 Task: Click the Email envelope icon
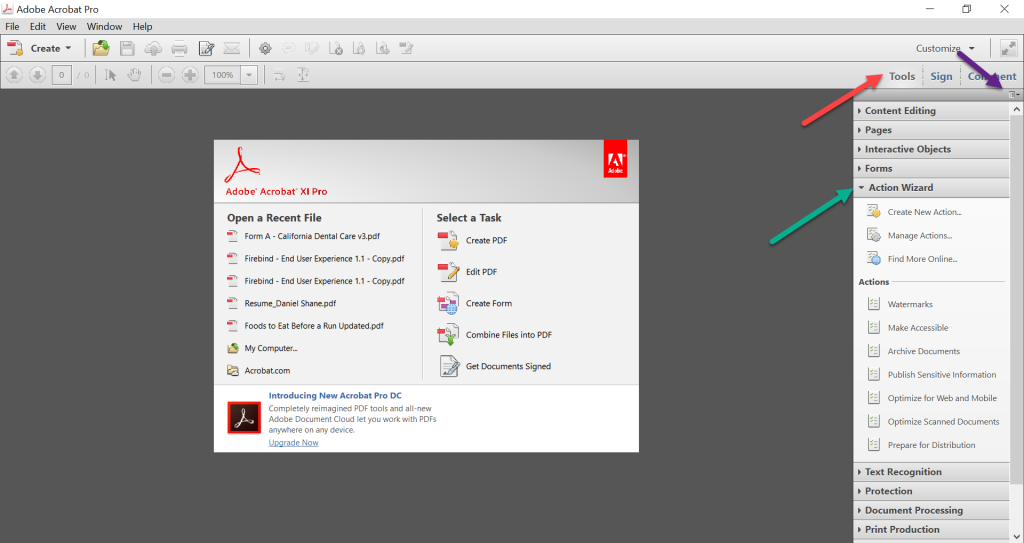pyautogui.click(x=232, y=48)
